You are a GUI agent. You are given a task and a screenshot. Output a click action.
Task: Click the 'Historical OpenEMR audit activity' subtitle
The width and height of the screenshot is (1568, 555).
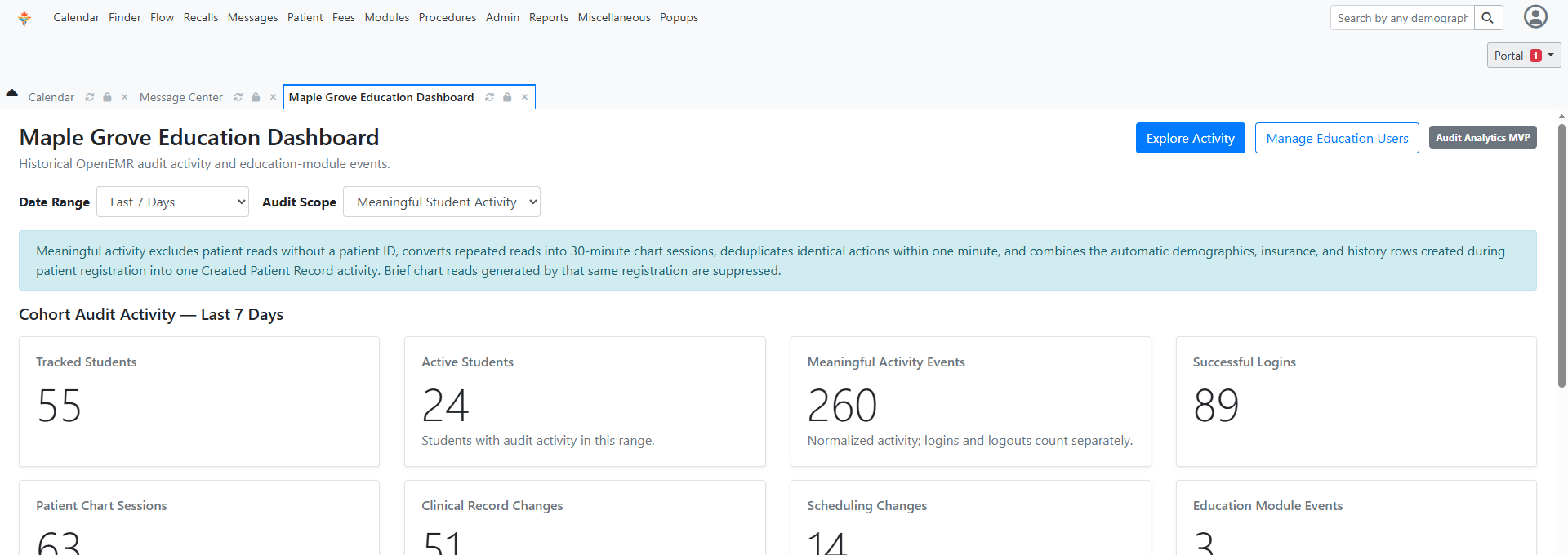[x=204, y=163]
